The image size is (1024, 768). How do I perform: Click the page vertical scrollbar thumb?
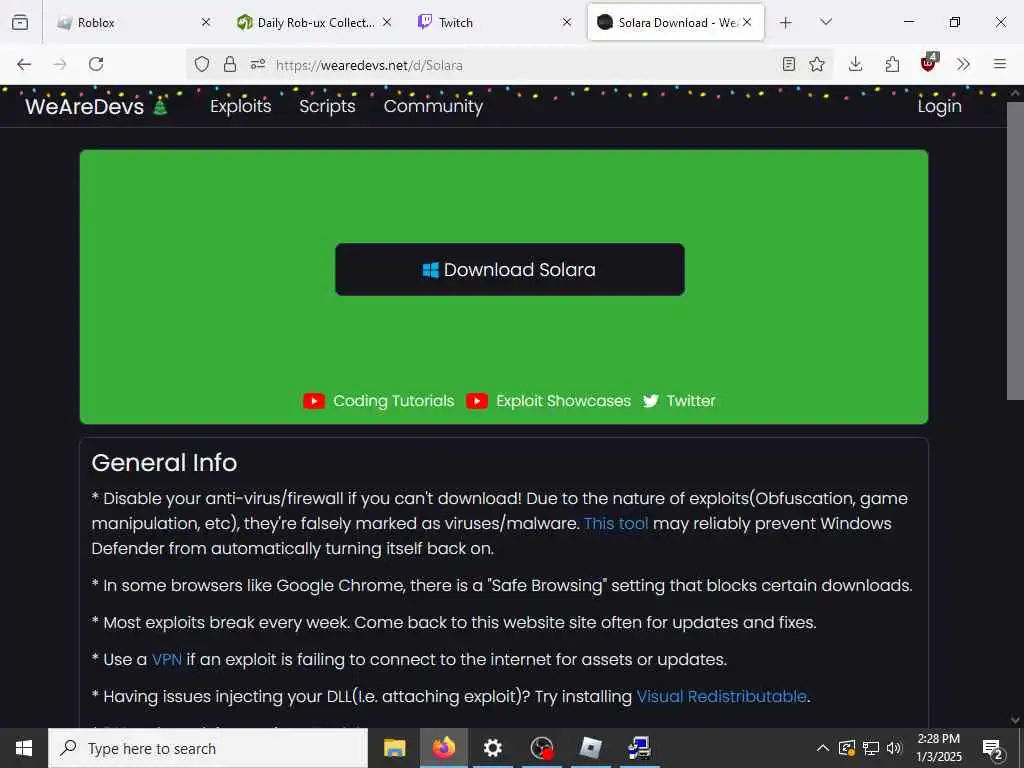tap(1016, 250)
